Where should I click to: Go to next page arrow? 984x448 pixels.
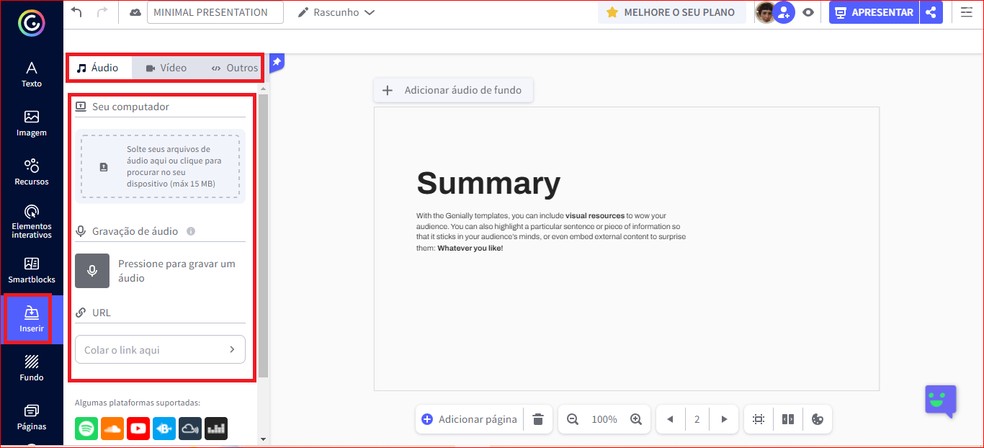[x=724, y=419]
